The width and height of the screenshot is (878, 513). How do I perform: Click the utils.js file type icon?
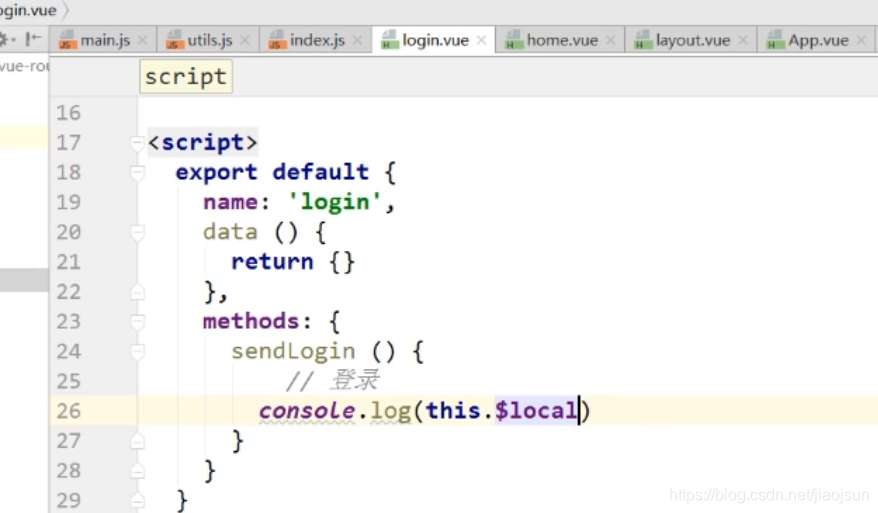point(175,40)
